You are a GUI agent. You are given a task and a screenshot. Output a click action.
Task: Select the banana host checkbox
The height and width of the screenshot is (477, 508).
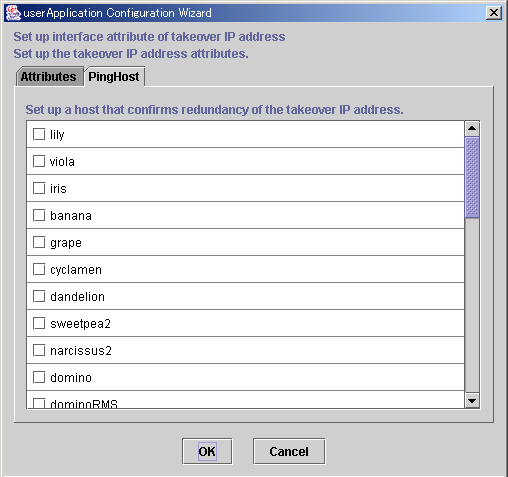[39, 215]
